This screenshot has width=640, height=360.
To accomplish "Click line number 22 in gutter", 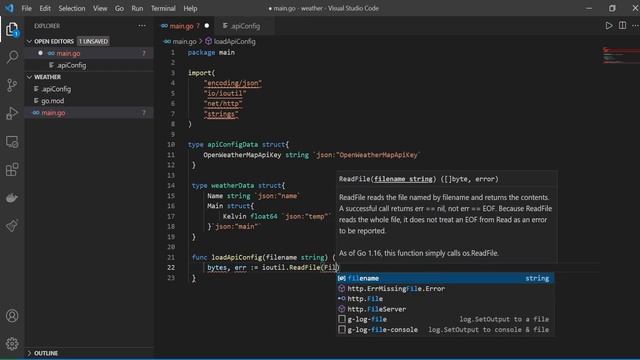I will [171, 267].
